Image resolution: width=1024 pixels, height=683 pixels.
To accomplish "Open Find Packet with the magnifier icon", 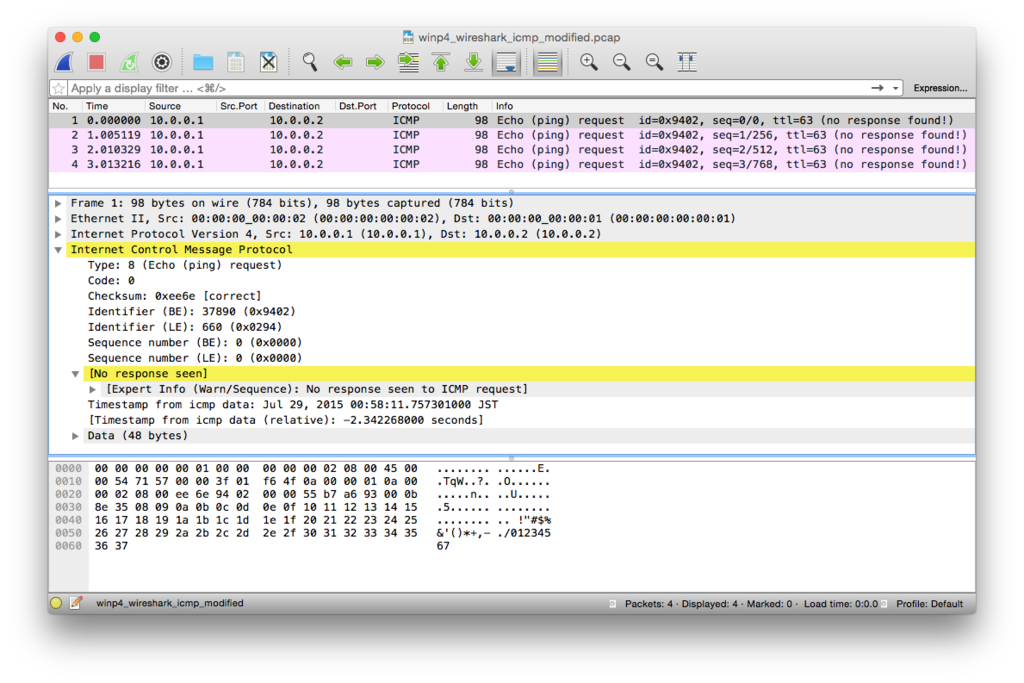I will [309, 61].
